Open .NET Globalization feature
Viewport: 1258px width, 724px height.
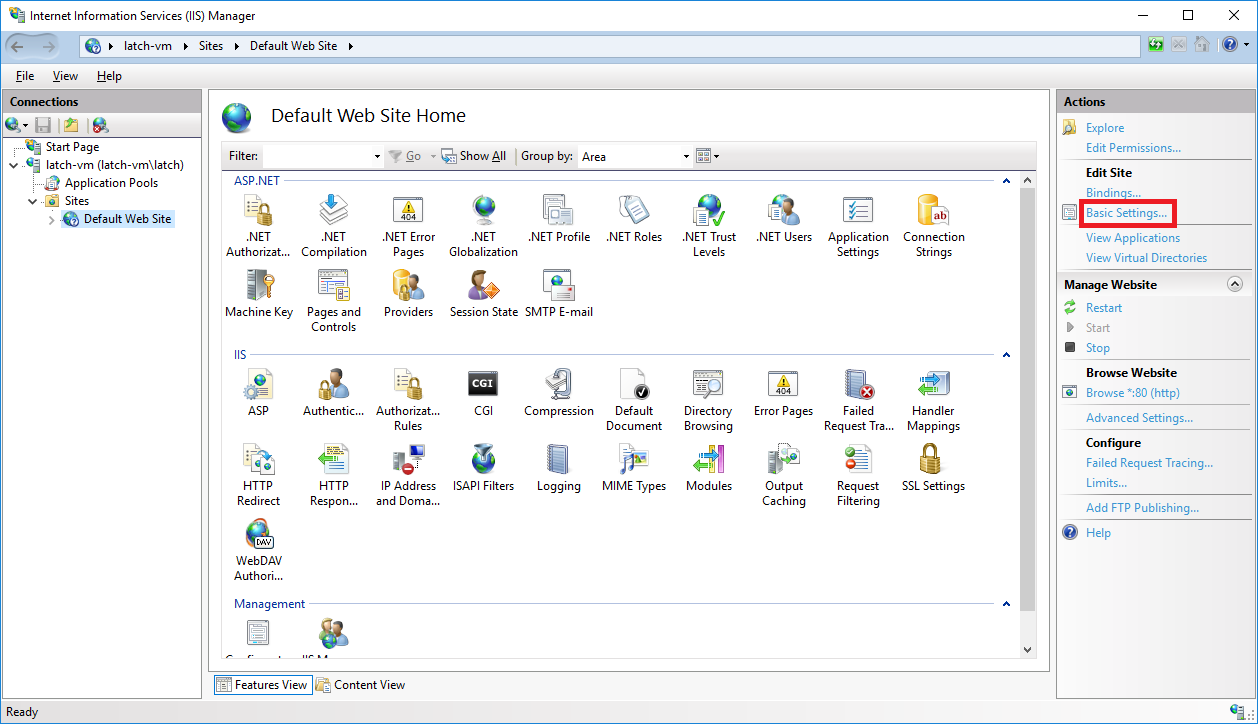click(483, 226)
